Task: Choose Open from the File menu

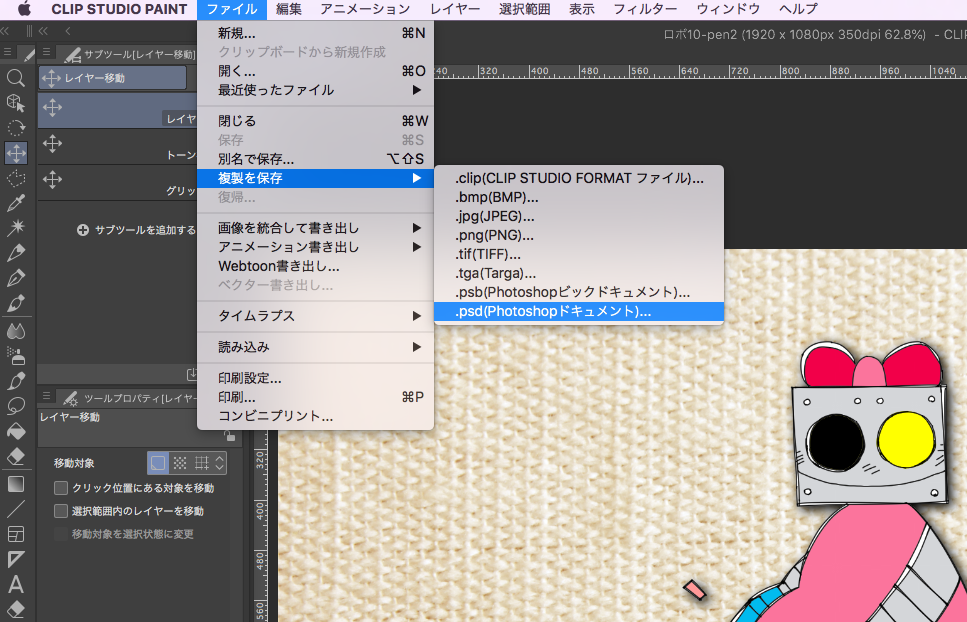Action: [315, 71]
